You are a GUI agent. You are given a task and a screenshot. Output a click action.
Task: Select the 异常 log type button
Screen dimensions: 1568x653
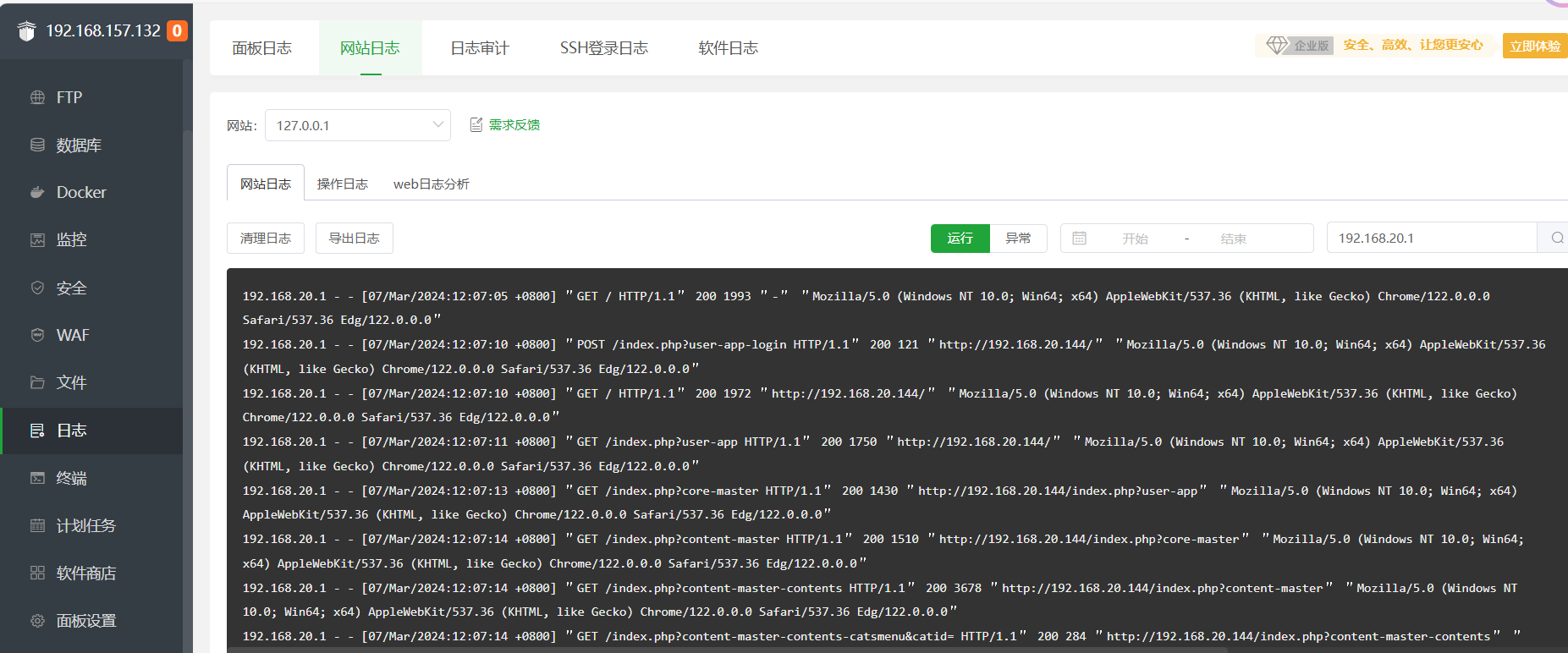pos(1018,239)
